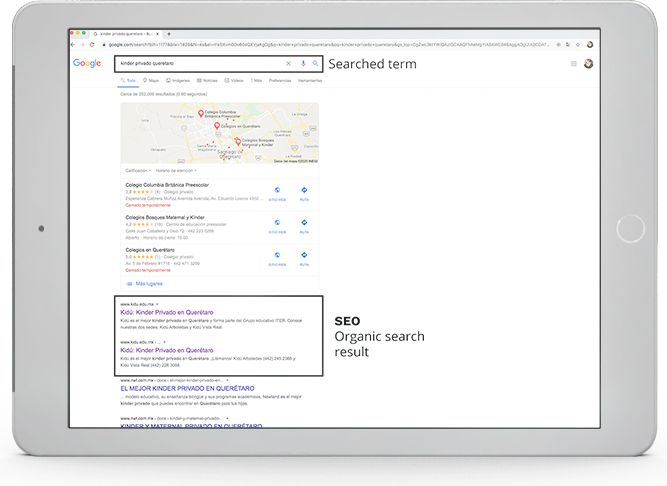667x486 pixels.
Task: Expand the 'Más' search options
Action: point(256,80)
